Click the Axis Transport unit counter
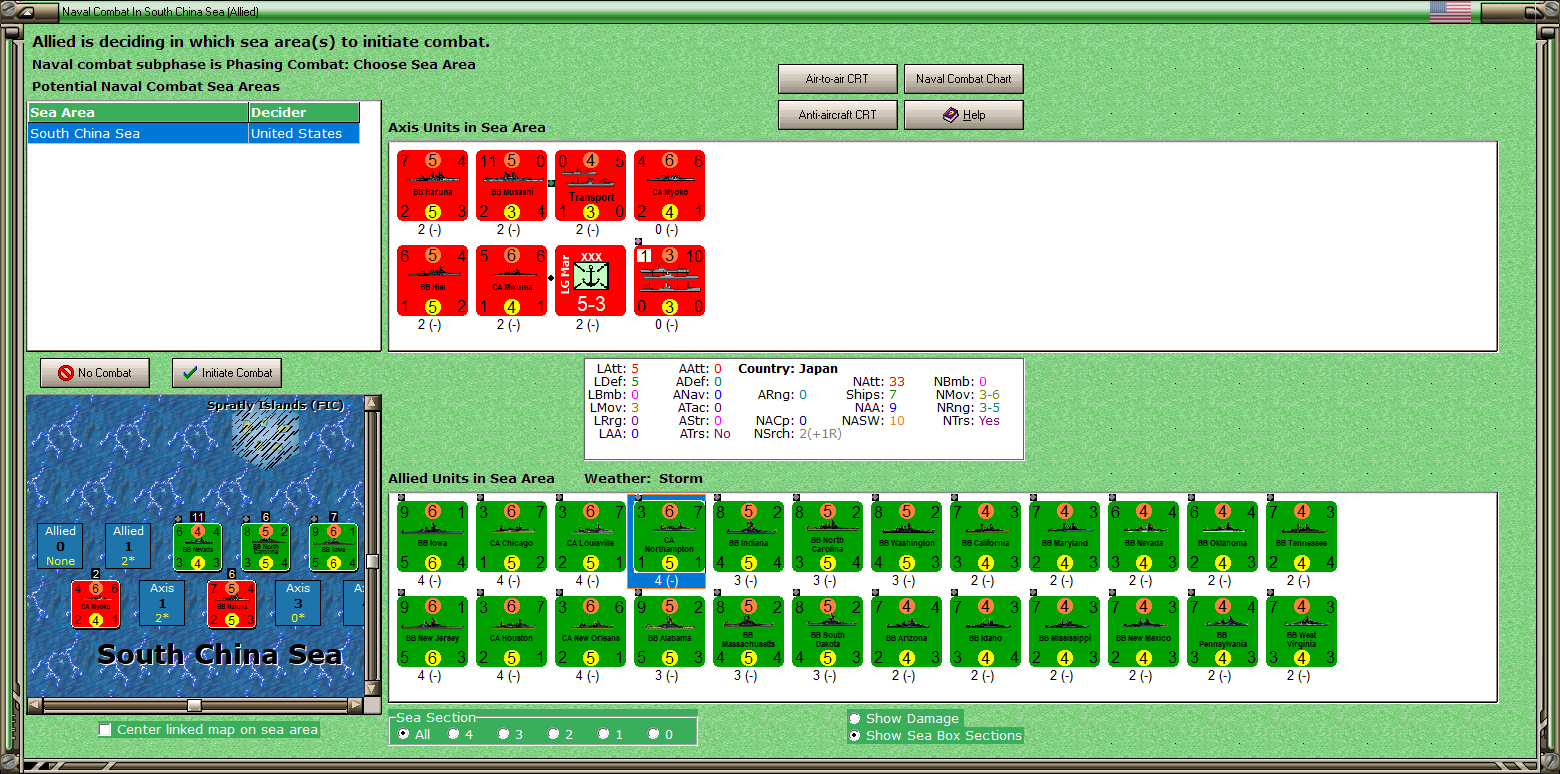Screen dimensions: 1560x774 click(591, 186)
